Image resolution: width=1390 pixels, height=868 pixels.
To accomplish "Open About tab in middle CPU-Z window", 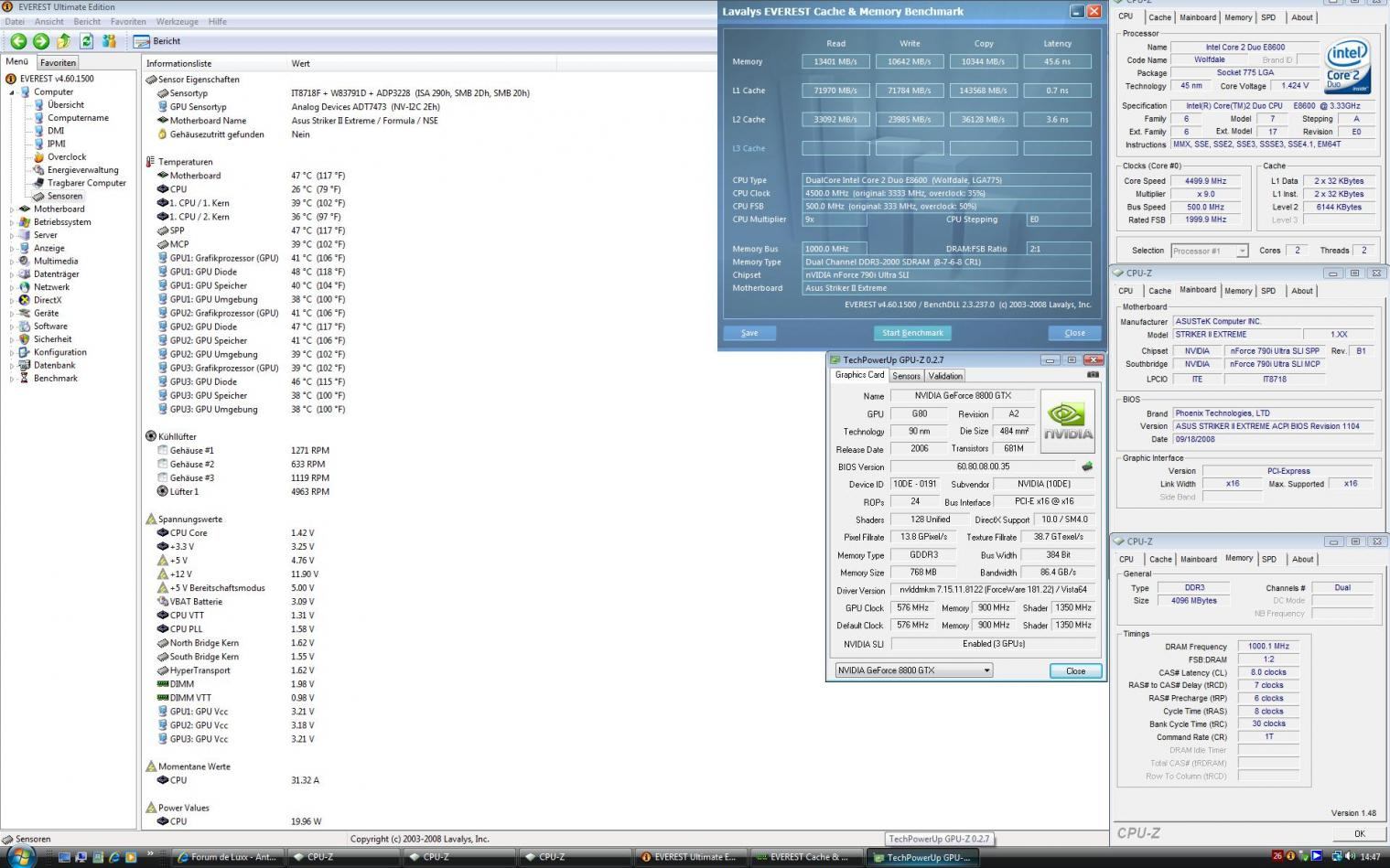I will tap(1301, 291).
